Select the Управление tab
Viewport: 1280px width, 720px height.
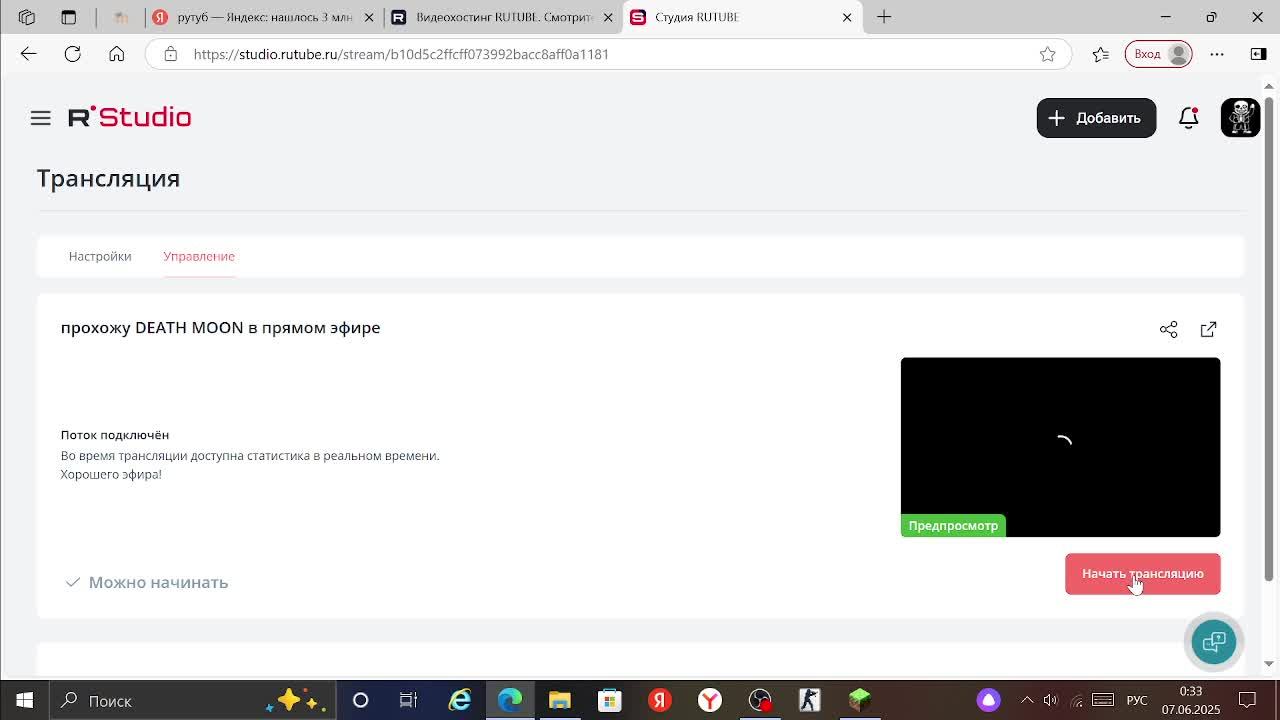click(199, 256)
